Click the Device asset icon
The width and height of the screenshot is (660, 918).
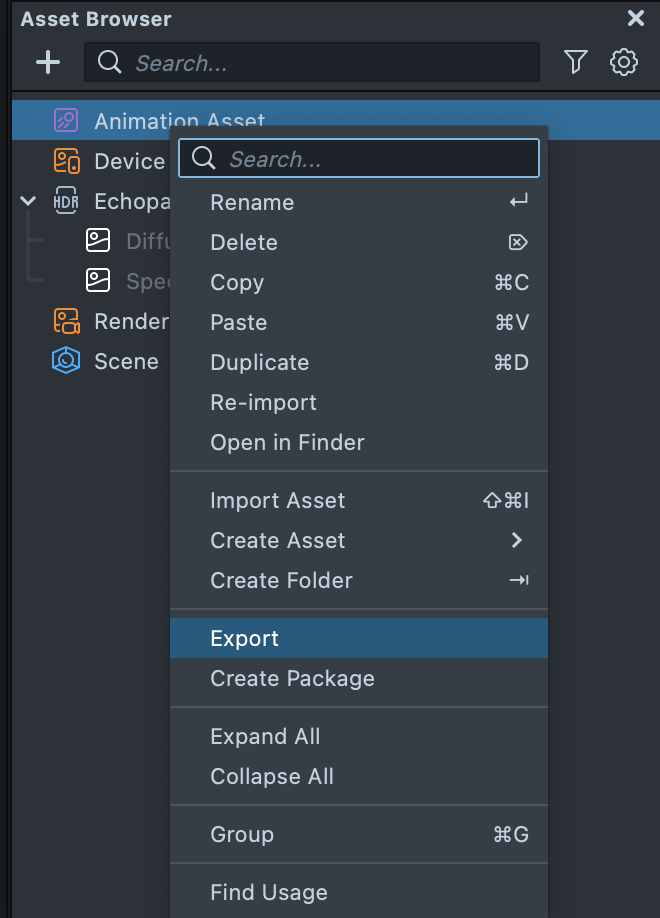click(66, 161)
